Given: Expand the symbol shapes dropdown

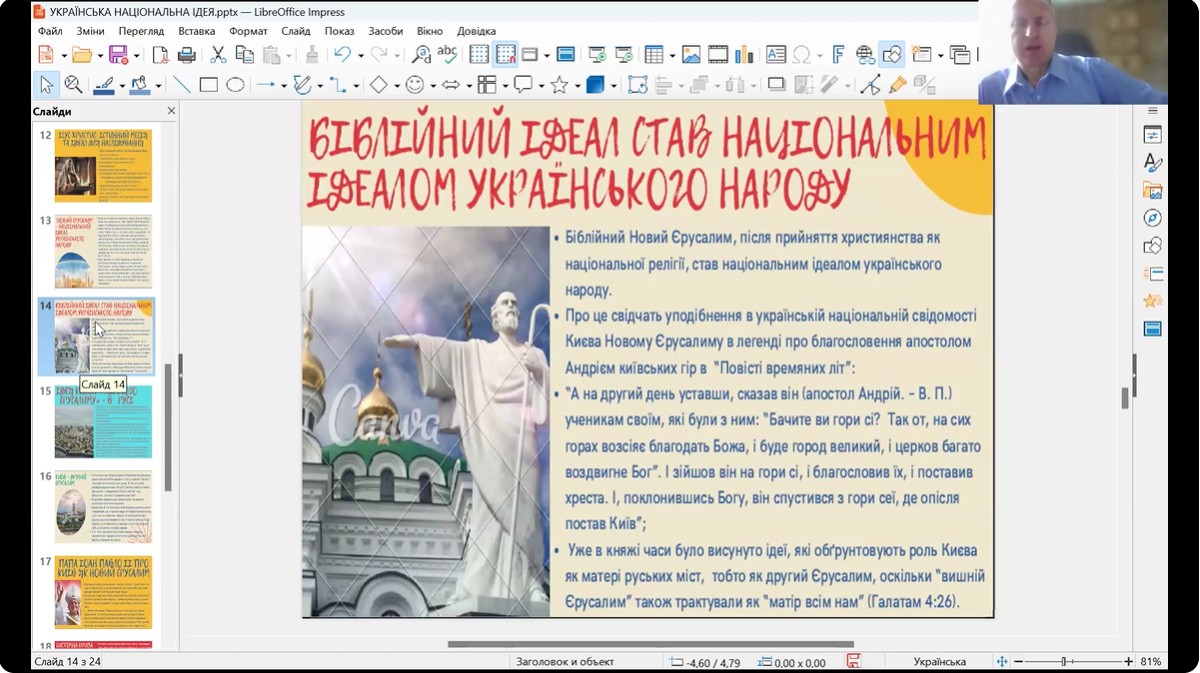Looking at the screenshot, I should click(431, 85).
